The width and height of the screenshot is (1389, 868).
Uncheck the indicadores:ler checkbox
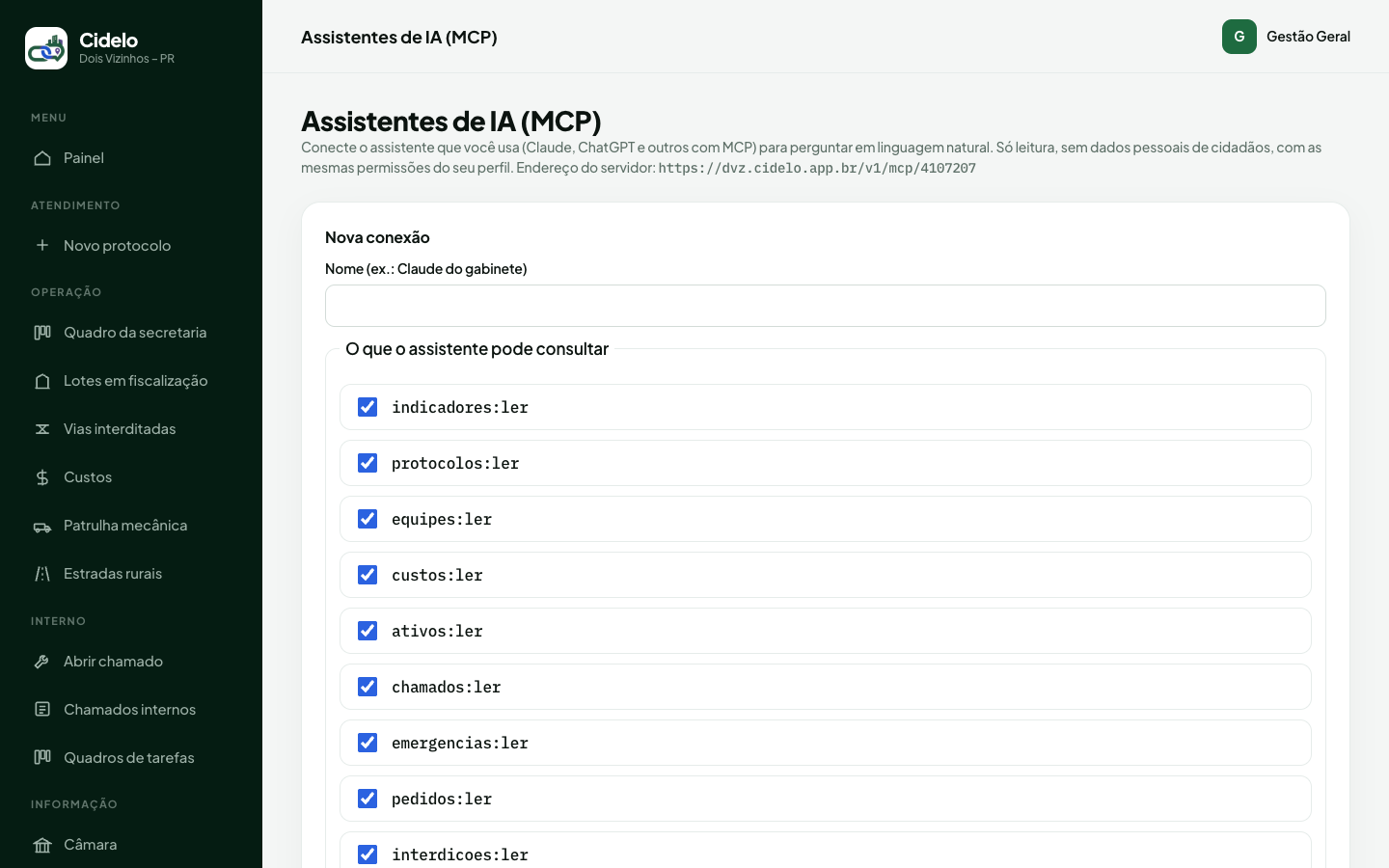(x=368, y=407)
